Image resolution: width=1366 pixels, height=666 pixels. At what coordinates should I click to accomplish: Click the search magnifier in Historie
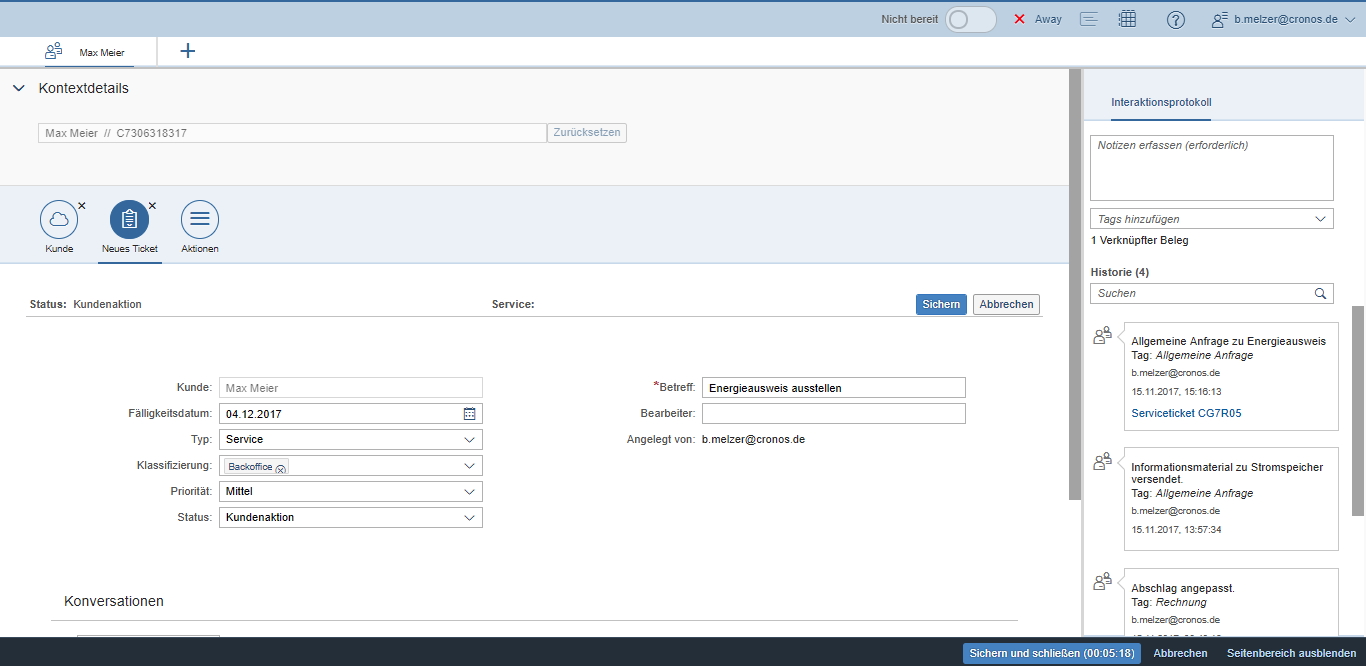pos(1321,294)
